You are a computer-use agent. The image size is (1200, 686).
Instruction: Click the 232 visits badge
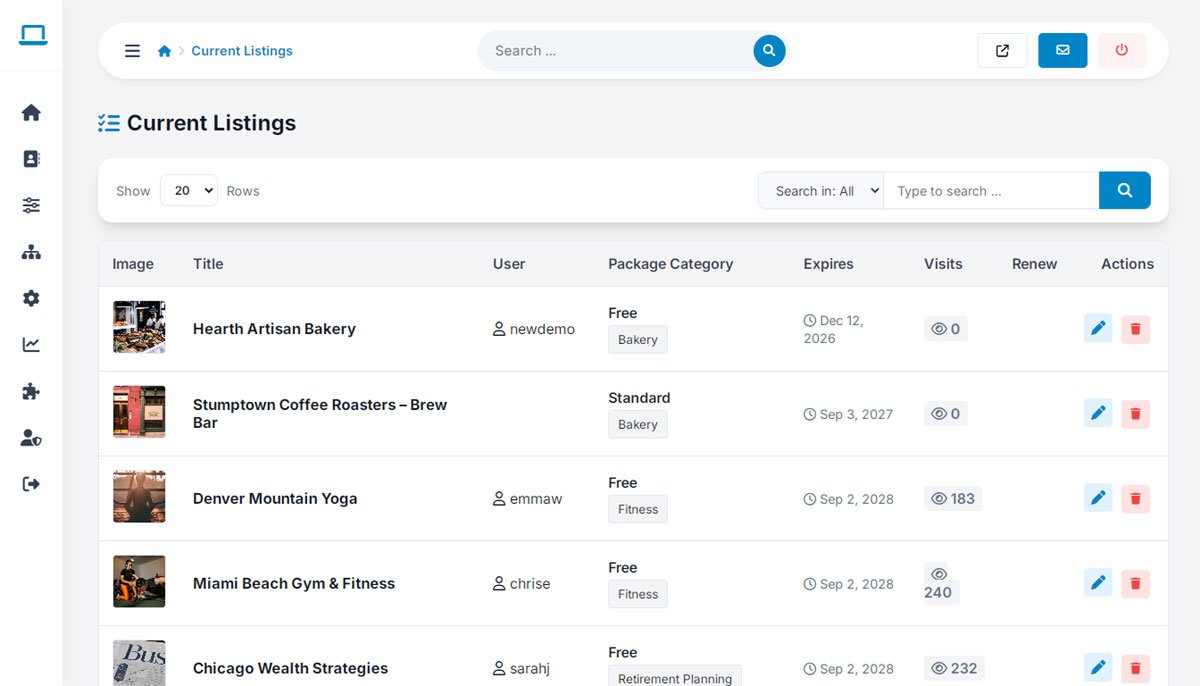(954, 668)
